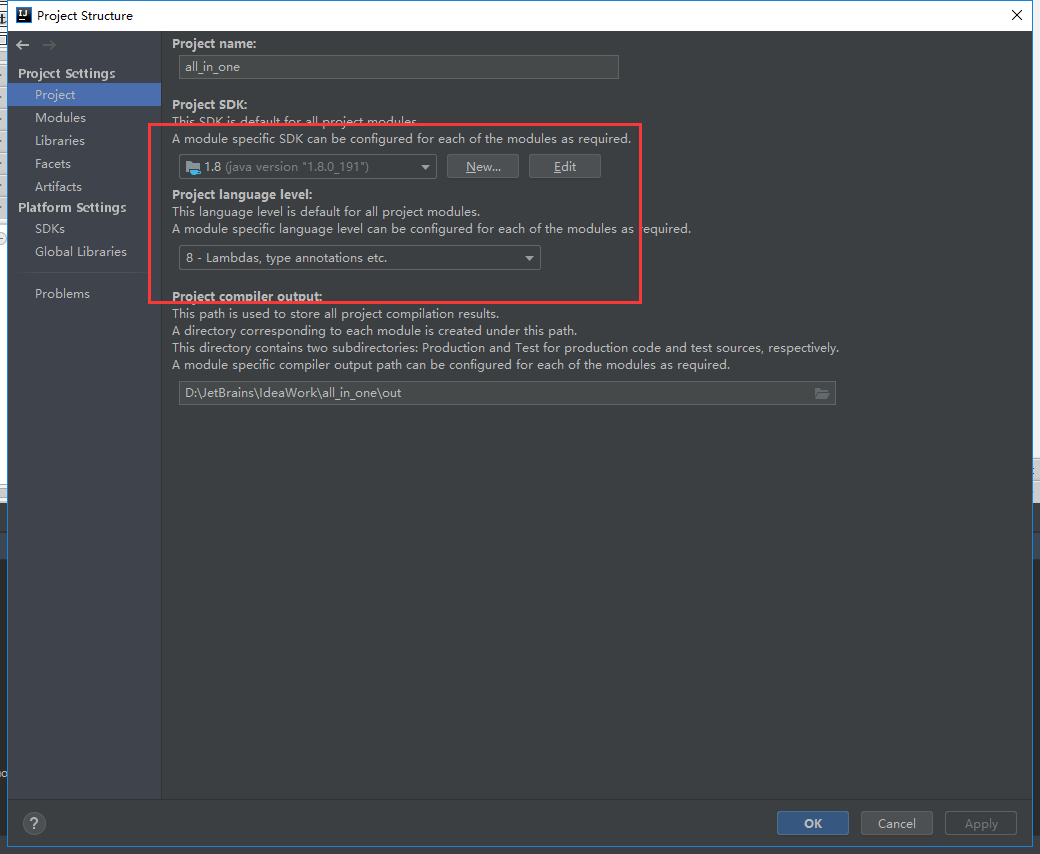This screenshot has width=1040, height=854.
Task: Click the all_in_one project name field
Action: tap(398, 67)
